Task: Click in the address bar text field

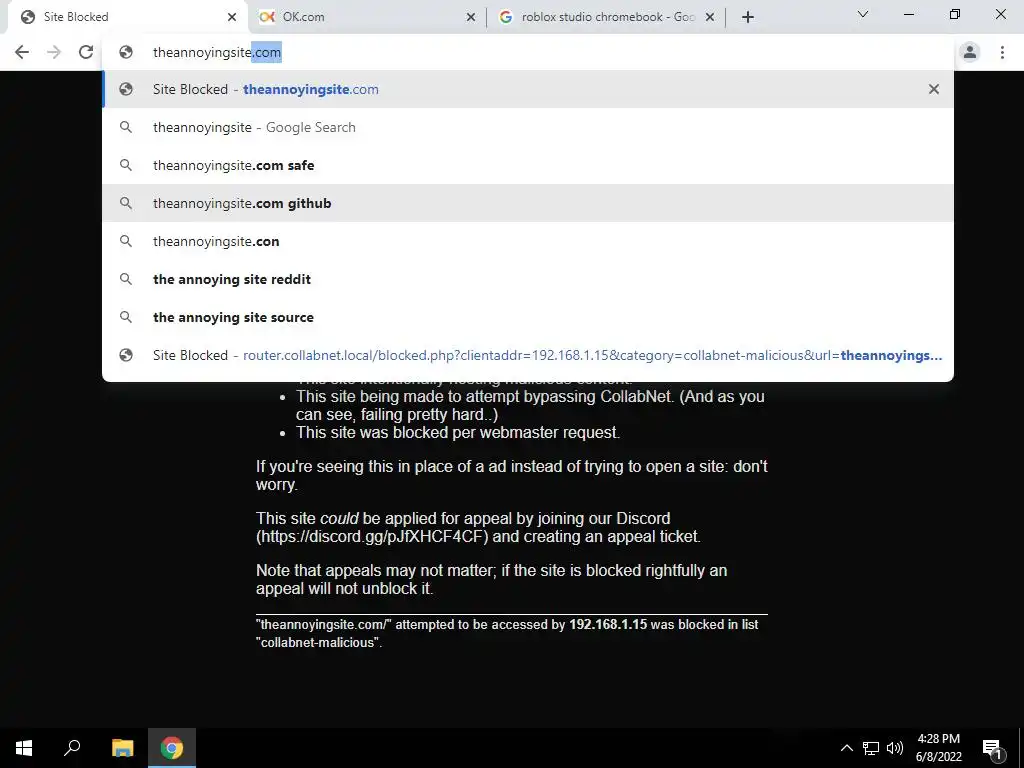Action: tap(528, 52)
